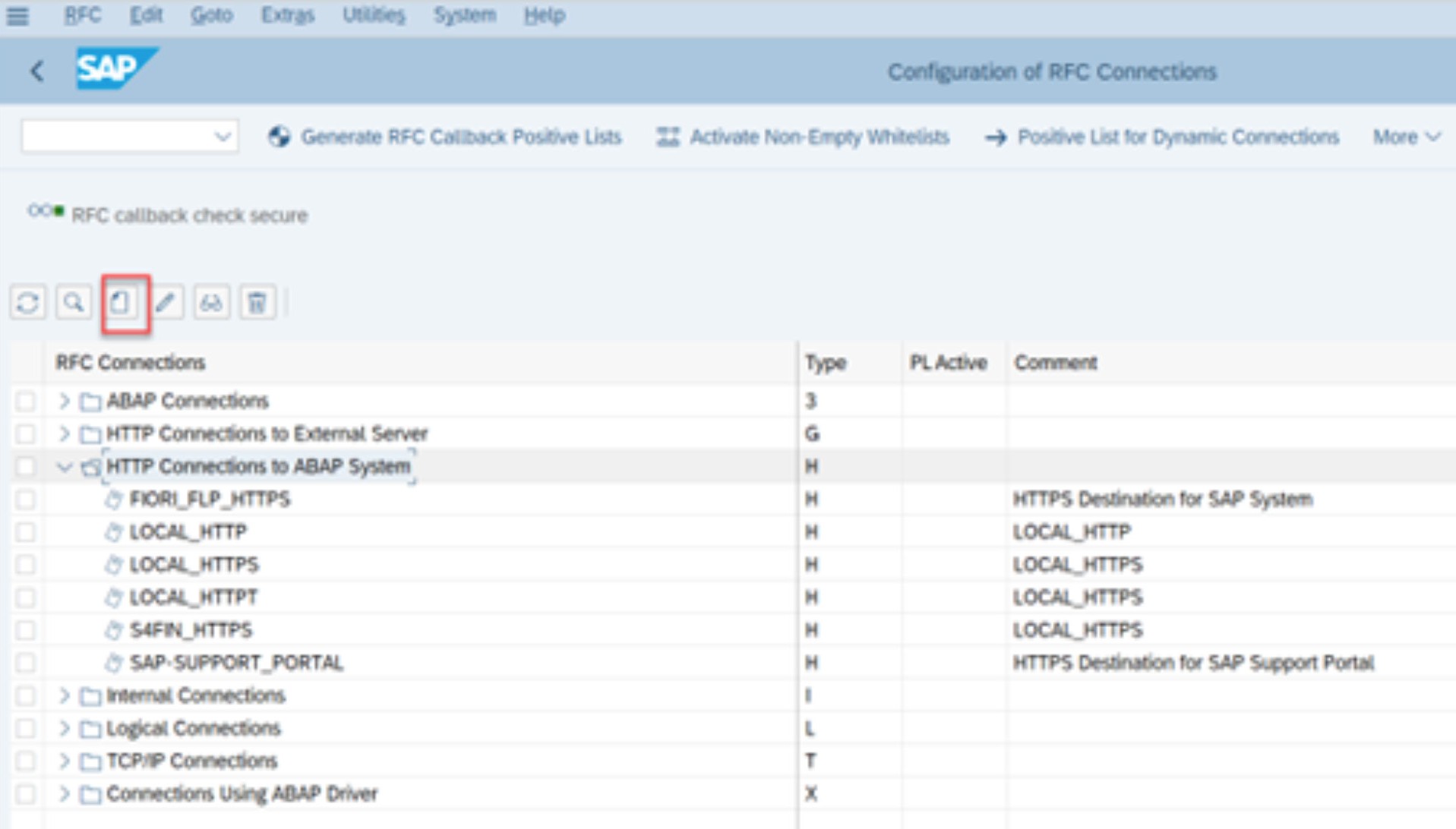Screen dimensions: 1456x829
Task: Expand HTTP Connections to External Server
Action: coord(65,433)
